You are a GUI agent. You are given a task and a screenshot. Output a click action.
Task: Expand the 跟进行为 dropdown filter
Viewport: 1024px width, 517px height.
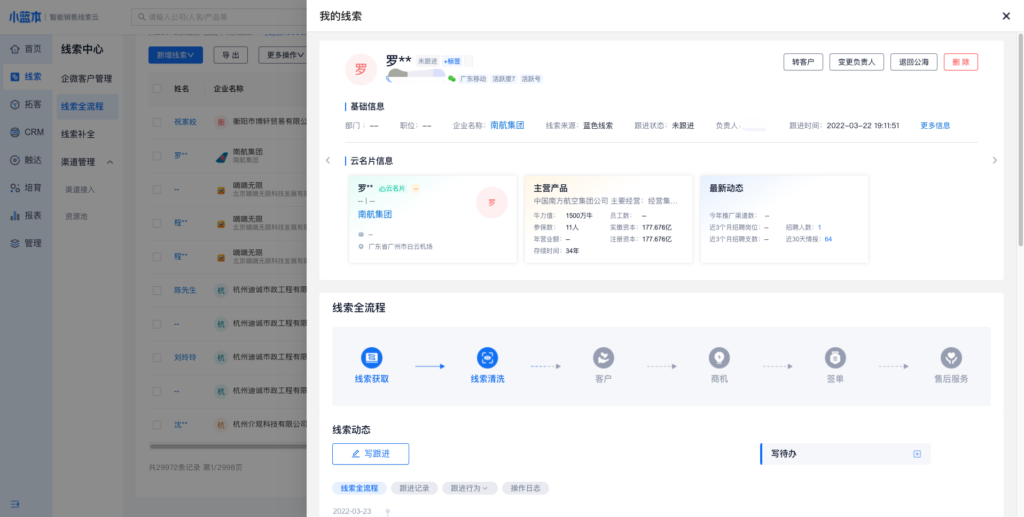tap(469, 488)
